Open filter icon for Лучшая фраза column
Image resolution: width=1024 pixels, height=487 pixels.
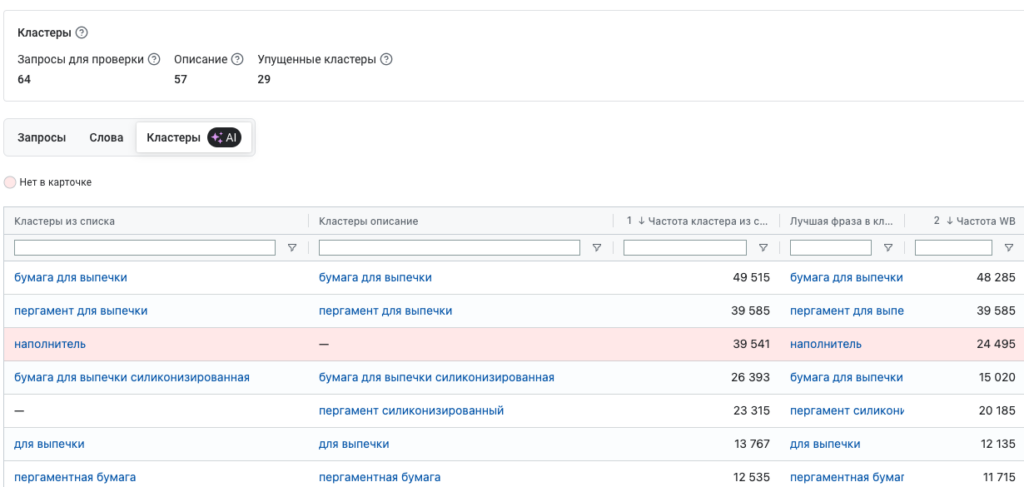pyautogui.click(x=888, y=248)
